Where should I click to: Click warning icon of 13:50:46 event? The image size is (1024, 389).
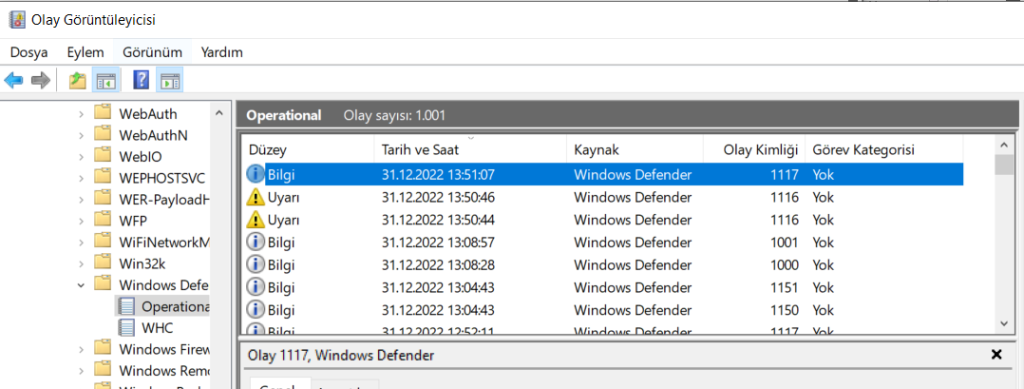[x=255, y=197]
